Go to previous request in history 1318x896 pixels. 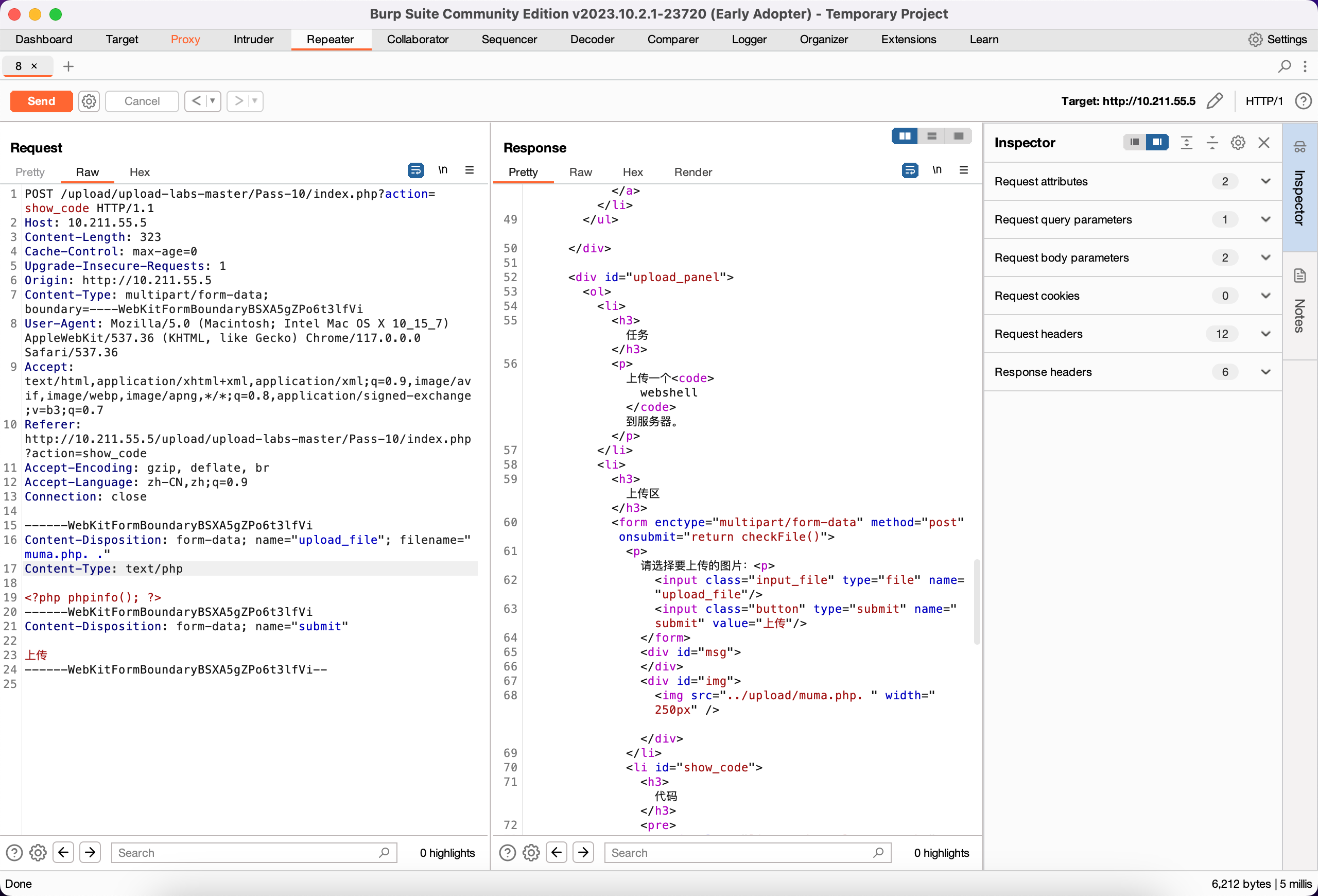point(196,101)
